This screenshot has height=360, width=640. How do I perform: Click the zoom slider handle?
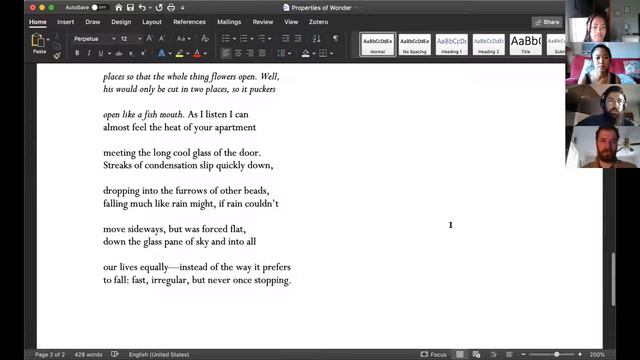pyautogui.click(x=556, y=354)
